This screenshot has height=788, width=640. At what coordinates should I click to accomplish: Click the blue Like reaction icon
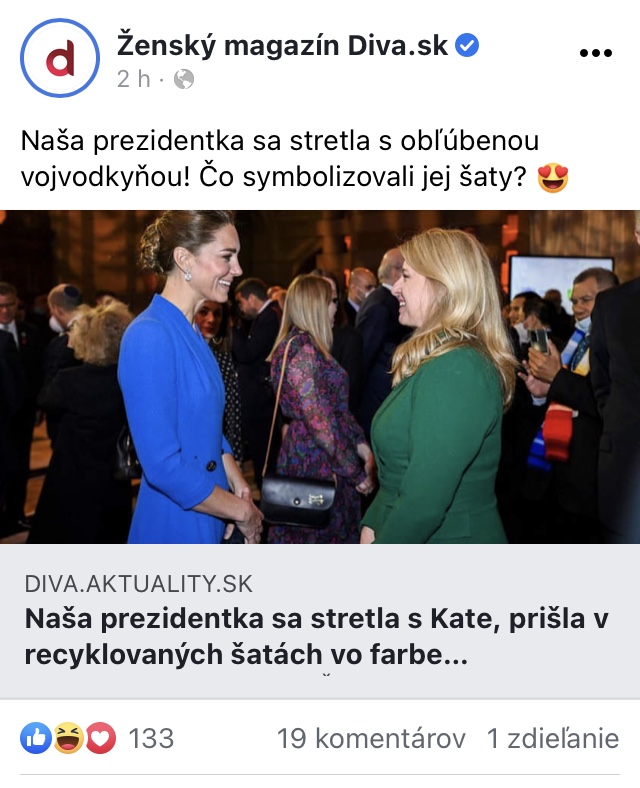(36, 738)
